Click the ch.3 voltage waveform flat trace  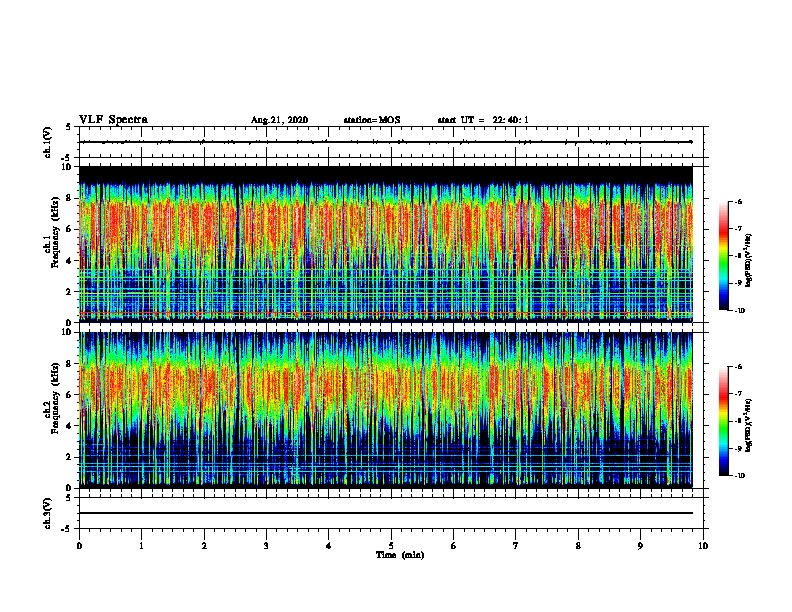(x=386, y=513)
